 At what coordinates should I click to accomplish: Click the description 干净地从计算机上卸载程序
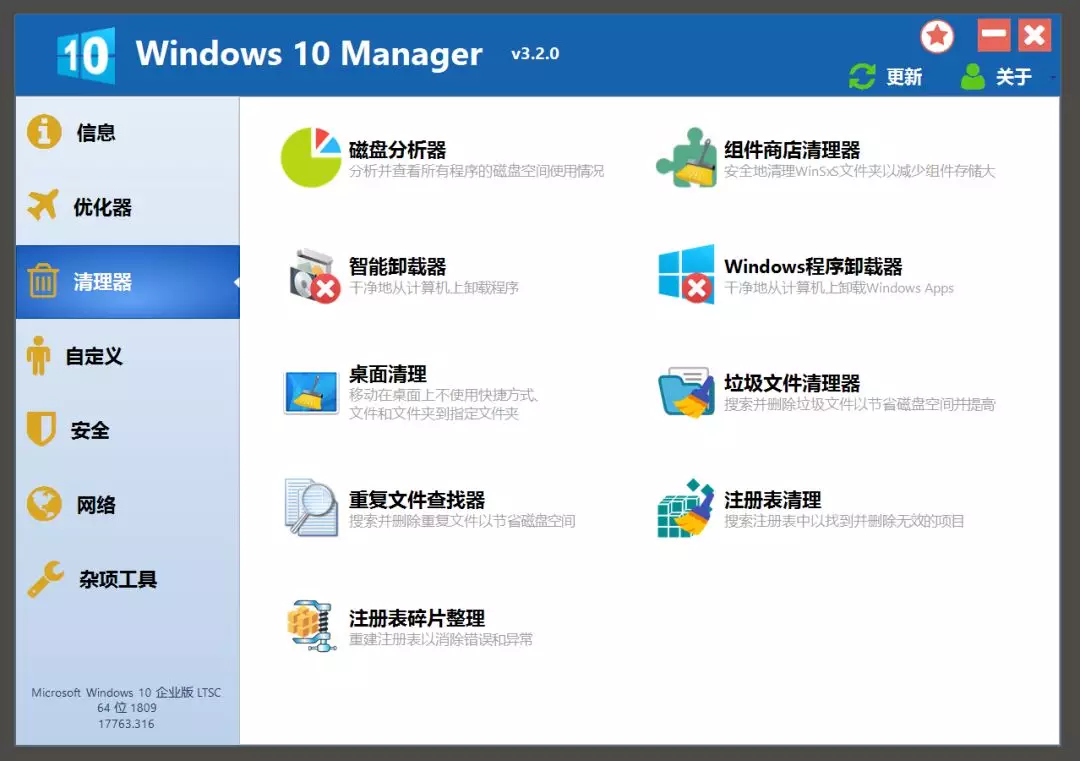click(434, 288)
